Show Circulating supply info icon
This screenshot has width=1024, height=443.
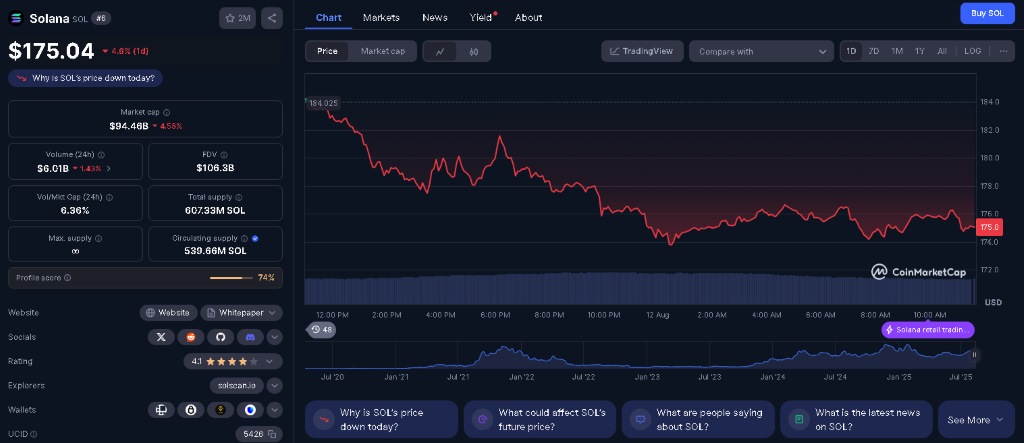click(244, 238)
